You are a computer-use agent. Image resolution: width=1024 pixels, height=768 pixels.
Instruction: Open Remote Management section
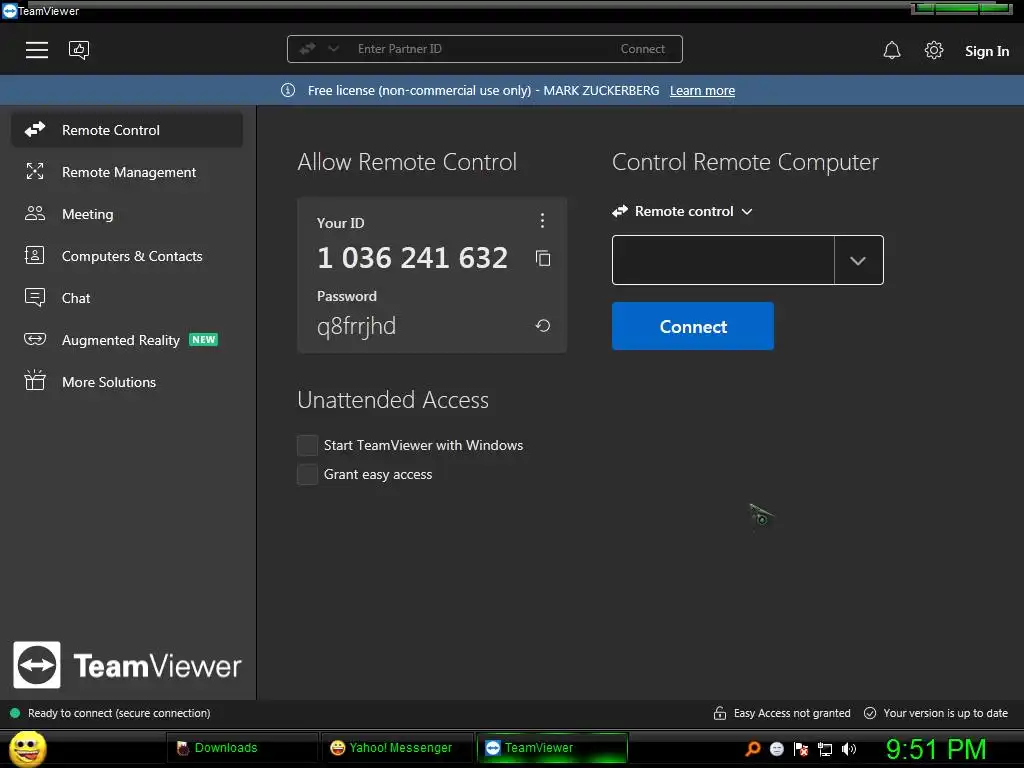pyautogui.click(x=127, y=172)
